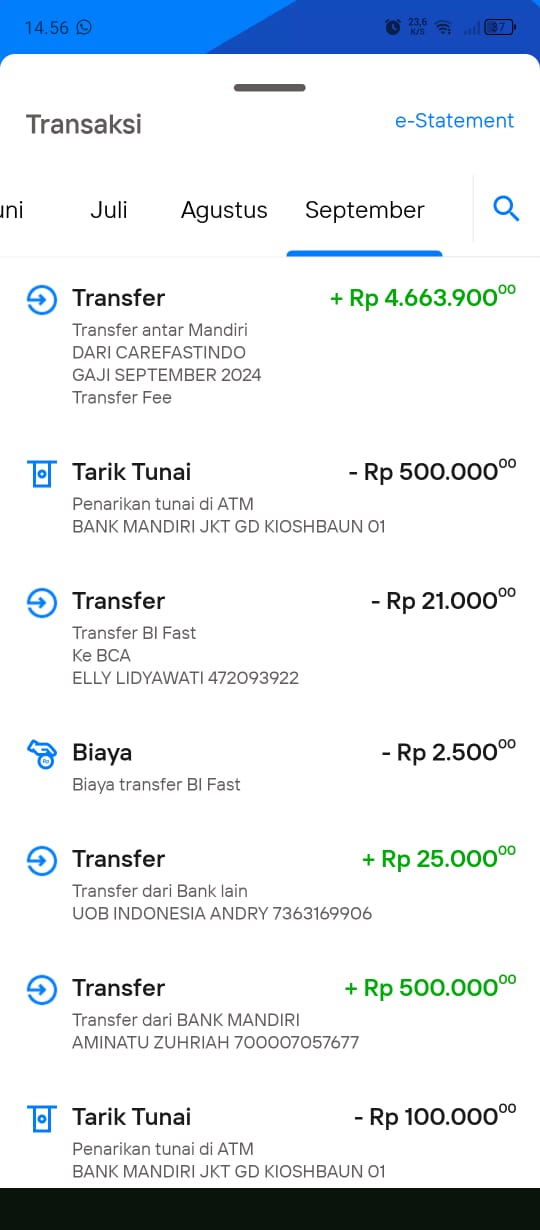This screenshot has width=540, height=1230.
Task: Tap the Biaya fee icon
Action: pyautogui.click(x=41, y=754)
